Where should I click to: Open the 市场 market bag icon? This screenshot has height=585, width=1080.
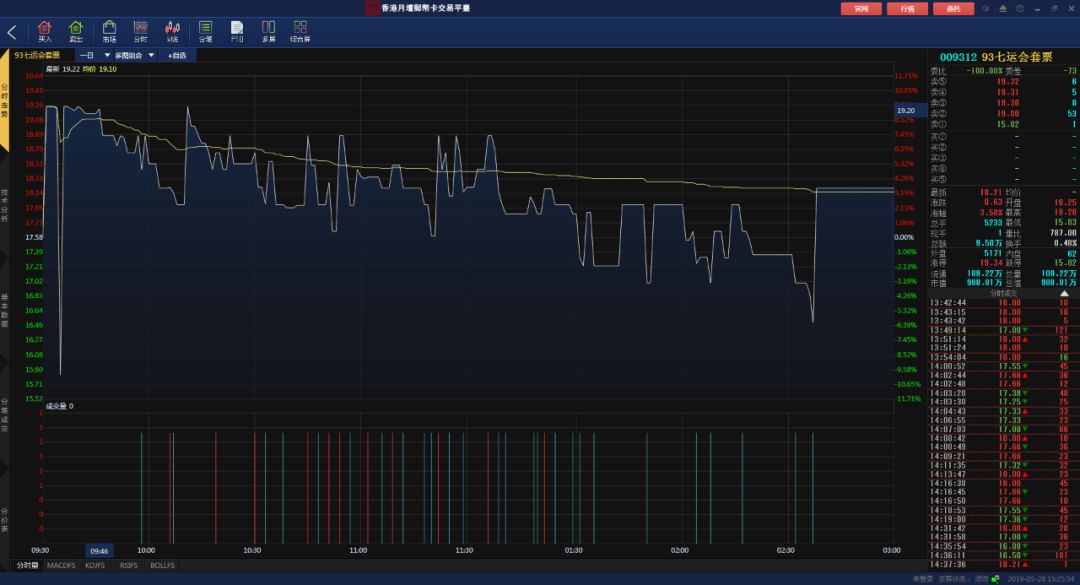pyautogui.click(x=109, y=31)
